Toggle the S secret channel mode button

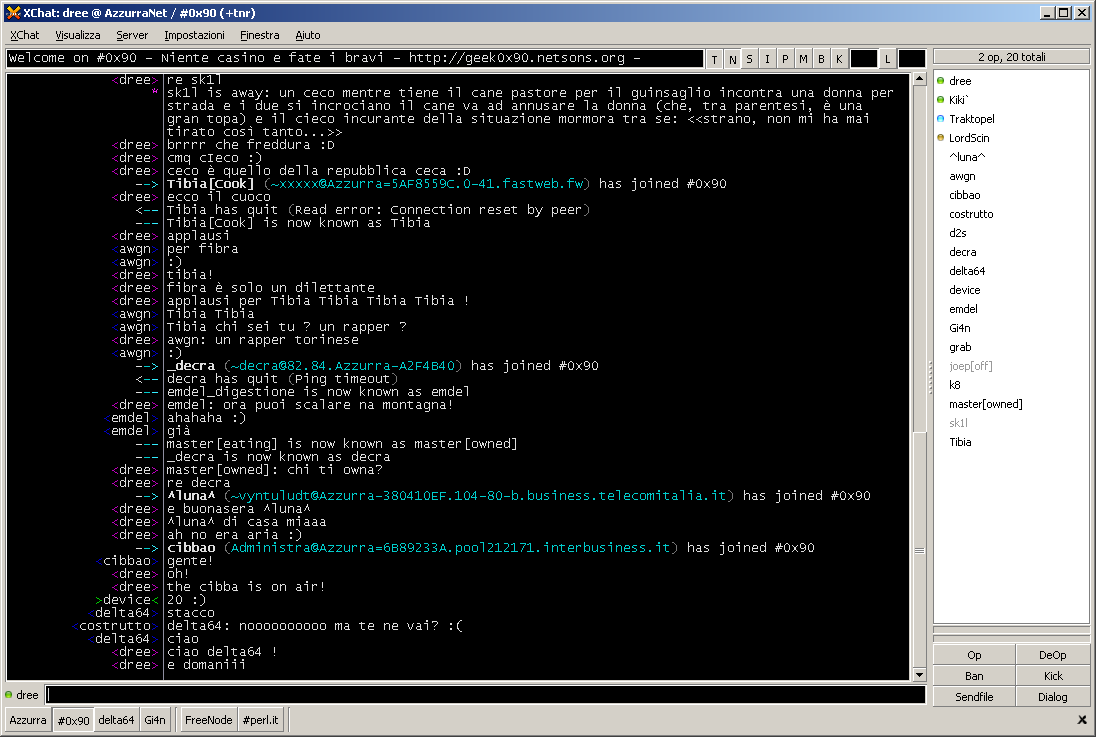pyautogui.click(x=750, y=59)
